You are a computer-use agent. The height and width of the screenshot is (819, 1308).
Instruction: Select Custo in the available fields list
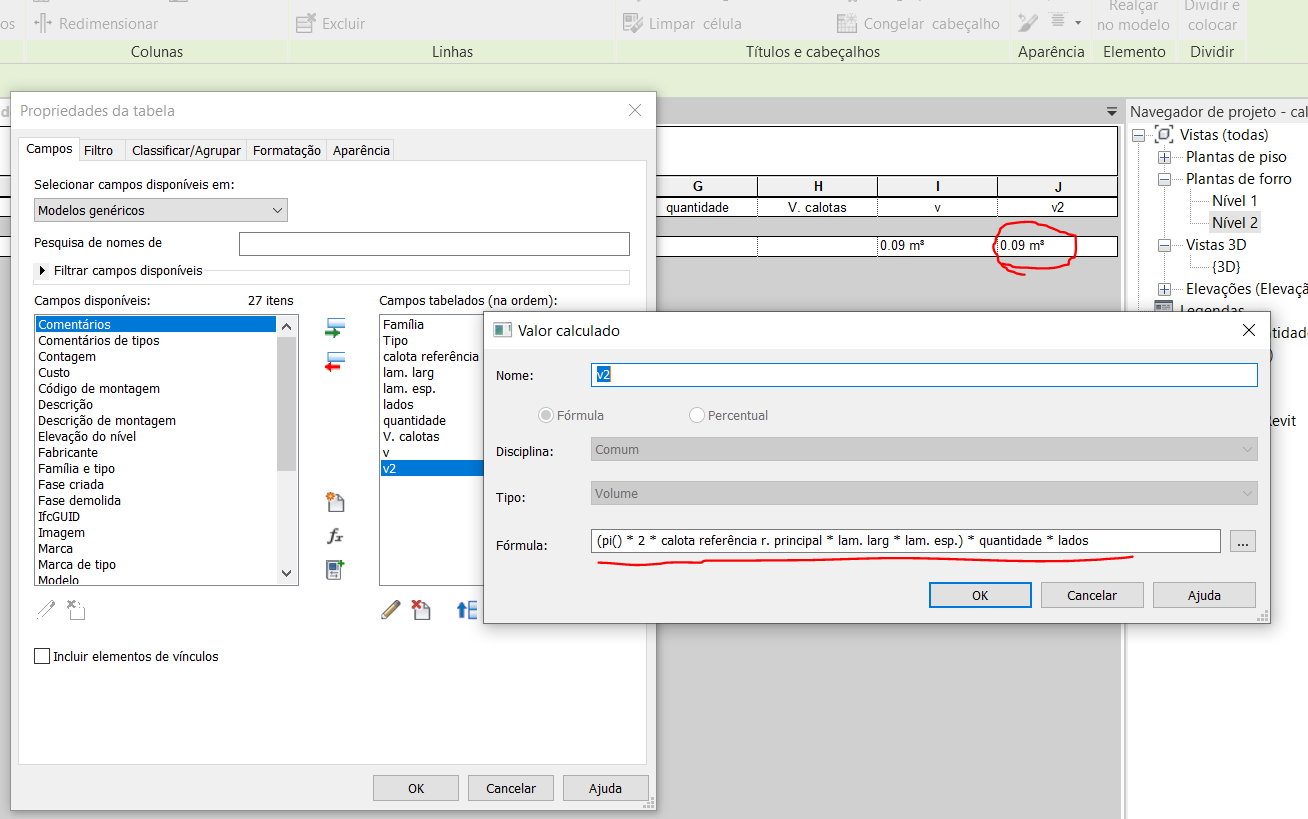(x=54, y=373)
